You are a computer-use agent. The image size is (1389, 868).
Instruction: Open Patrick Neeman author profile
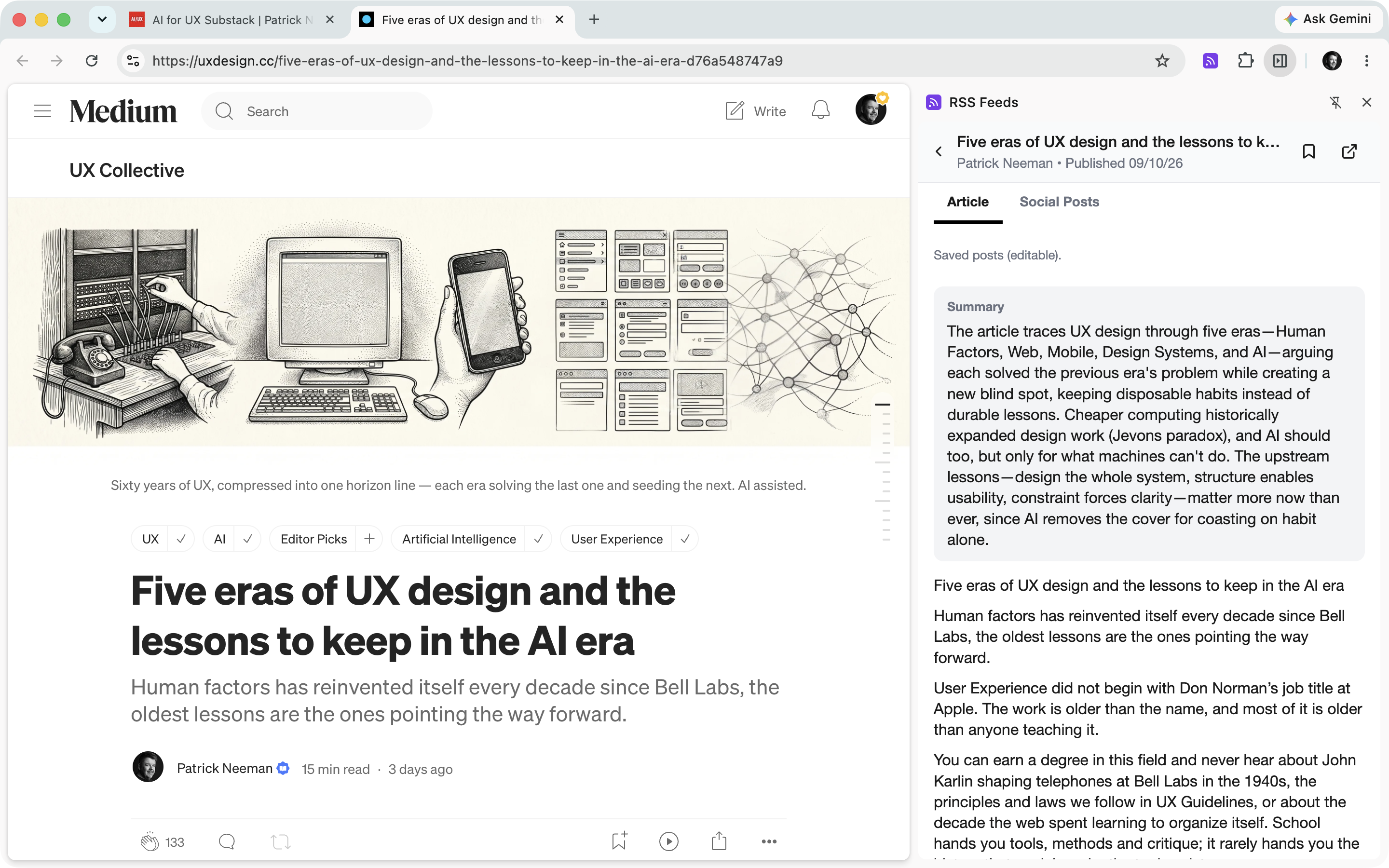[x=224, y=769]
